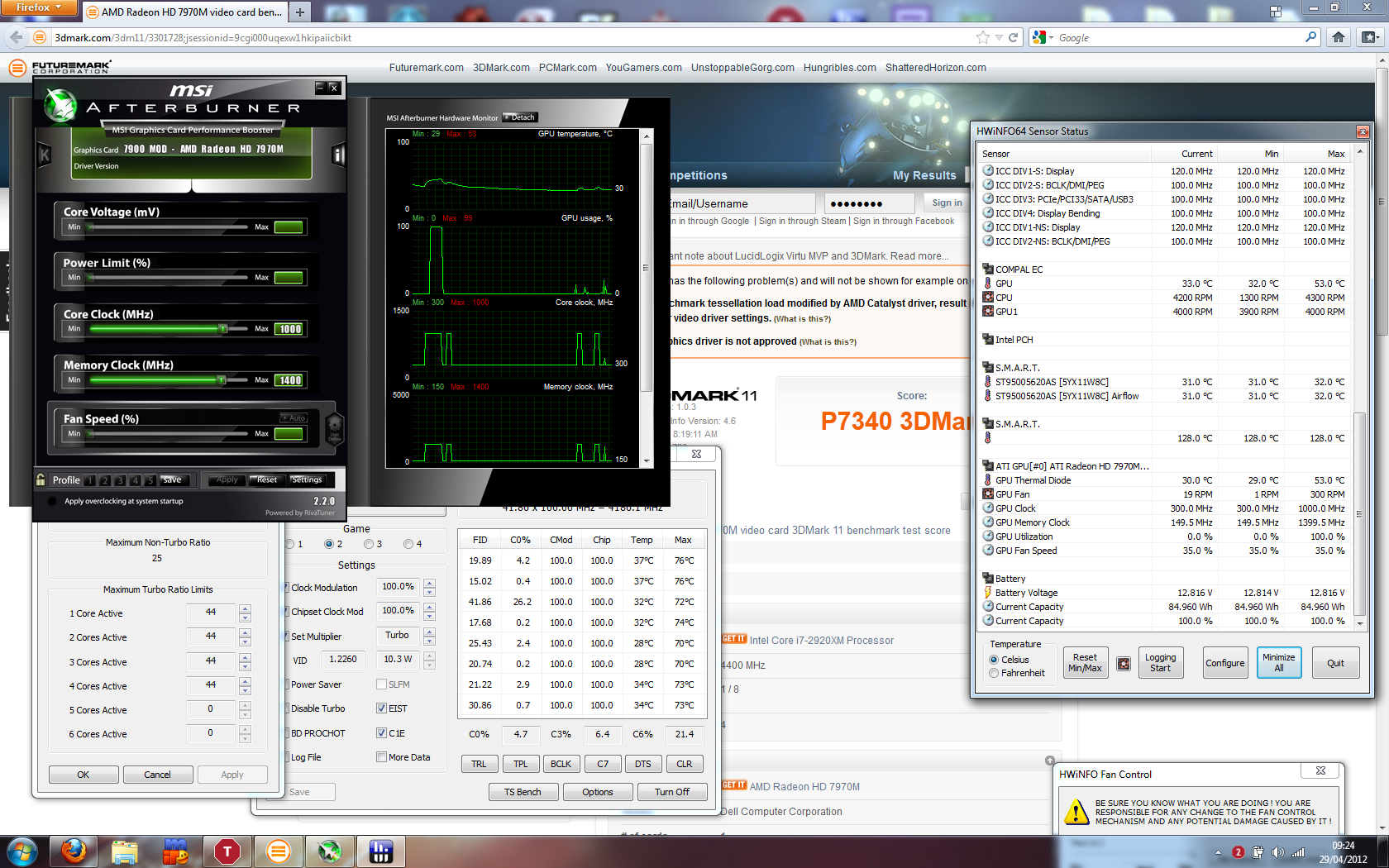The image size is (1389, 868).
Task: Decrease Set Multiplier with down arrow
Action: pyautogui.click(x=430, y=641)
